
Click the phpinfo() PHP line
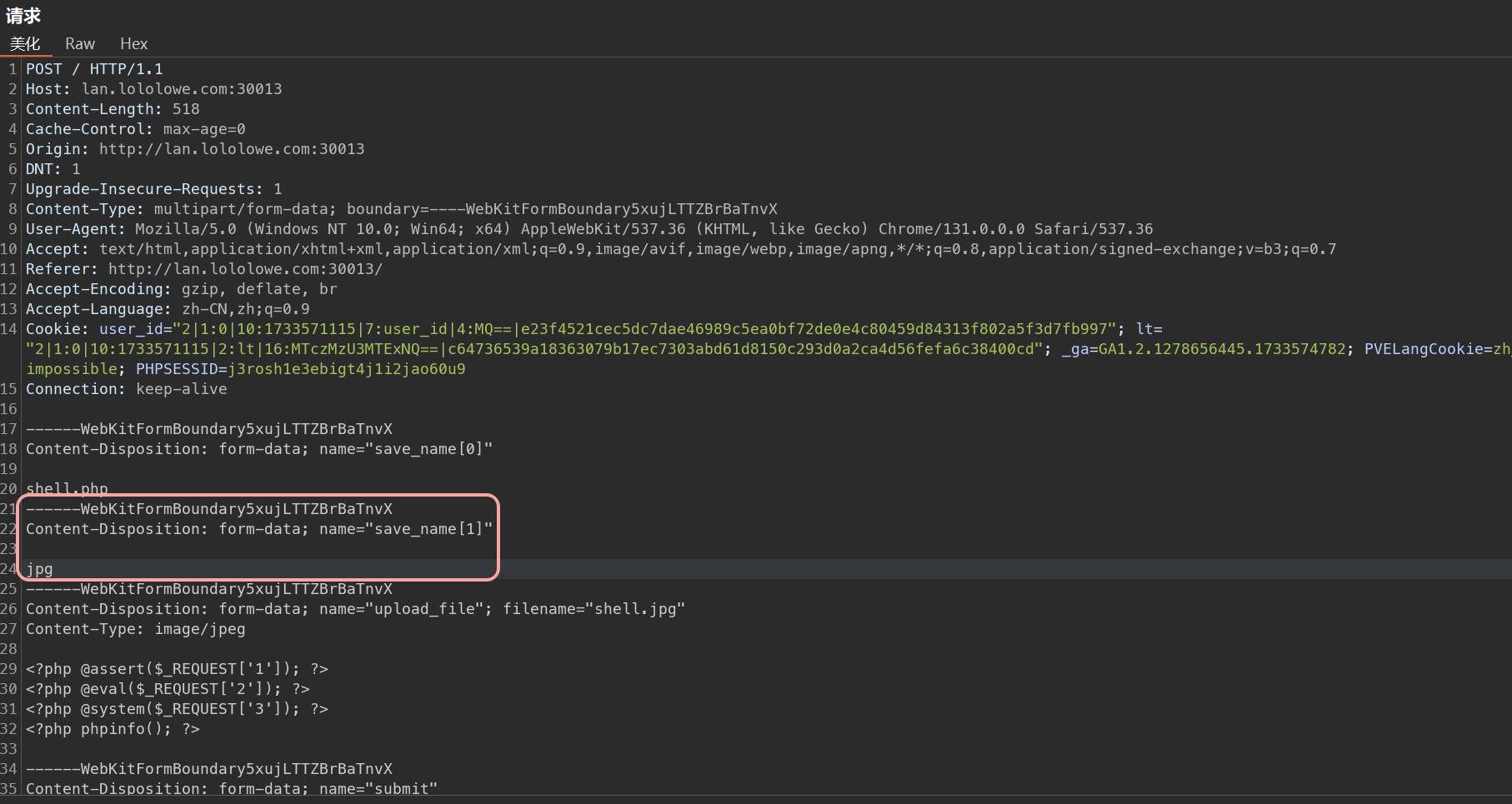[113, 729]
